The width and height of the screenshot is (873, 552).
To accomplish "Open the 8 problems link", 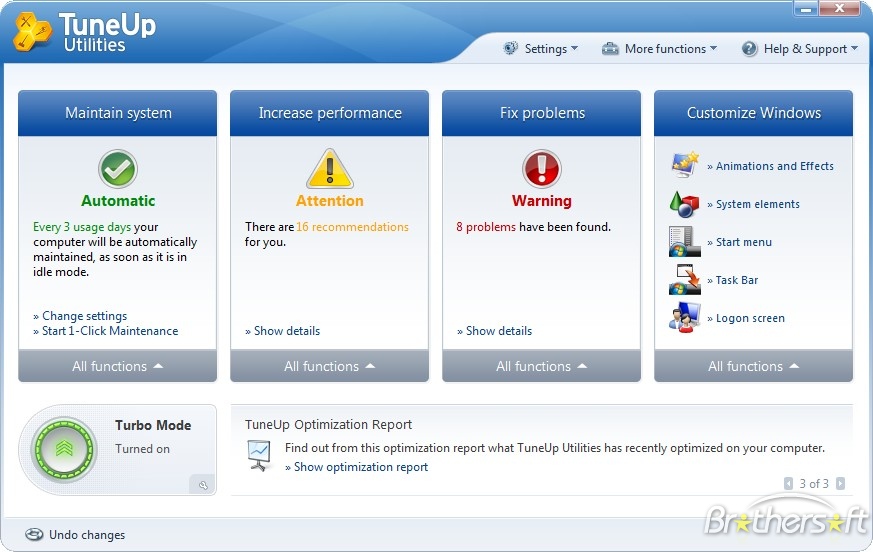I will (486, 227).
